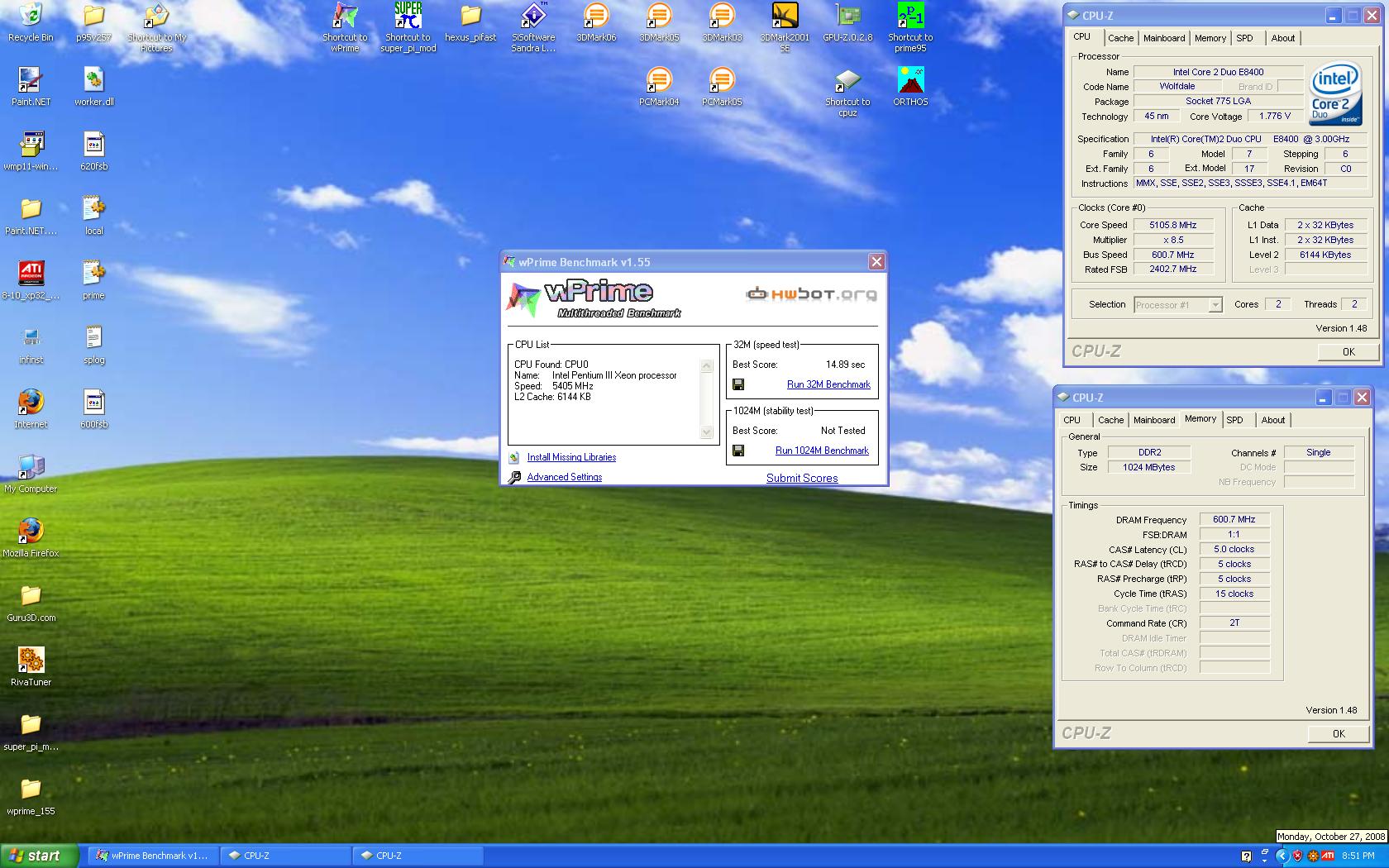Open the RivaTuner desktop icon
The height and width of the screenshot is (868, 1389).
31,667
